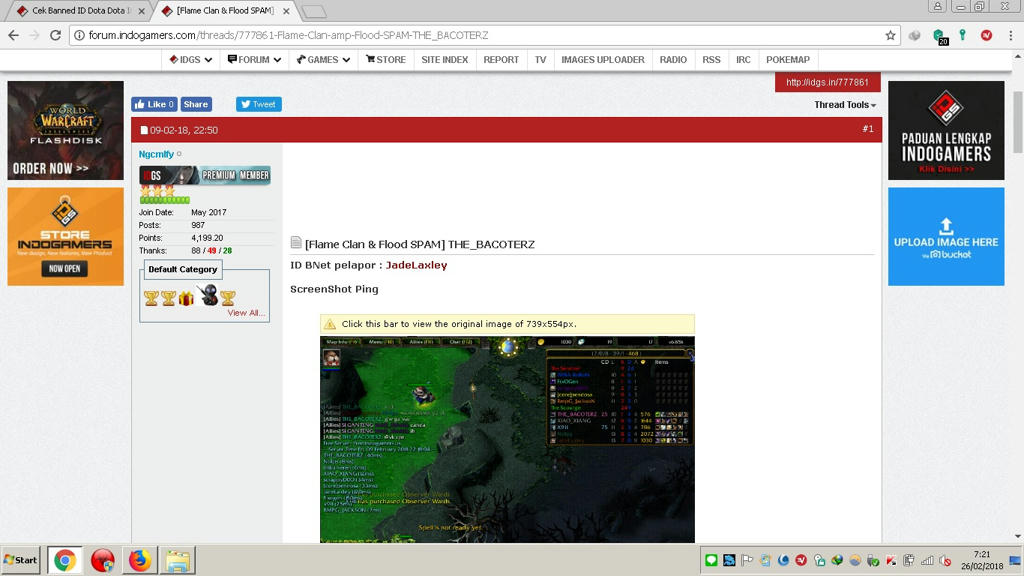Open the Windows Start button
Viewport: 1024px width, 576px height.
point(20,560)
